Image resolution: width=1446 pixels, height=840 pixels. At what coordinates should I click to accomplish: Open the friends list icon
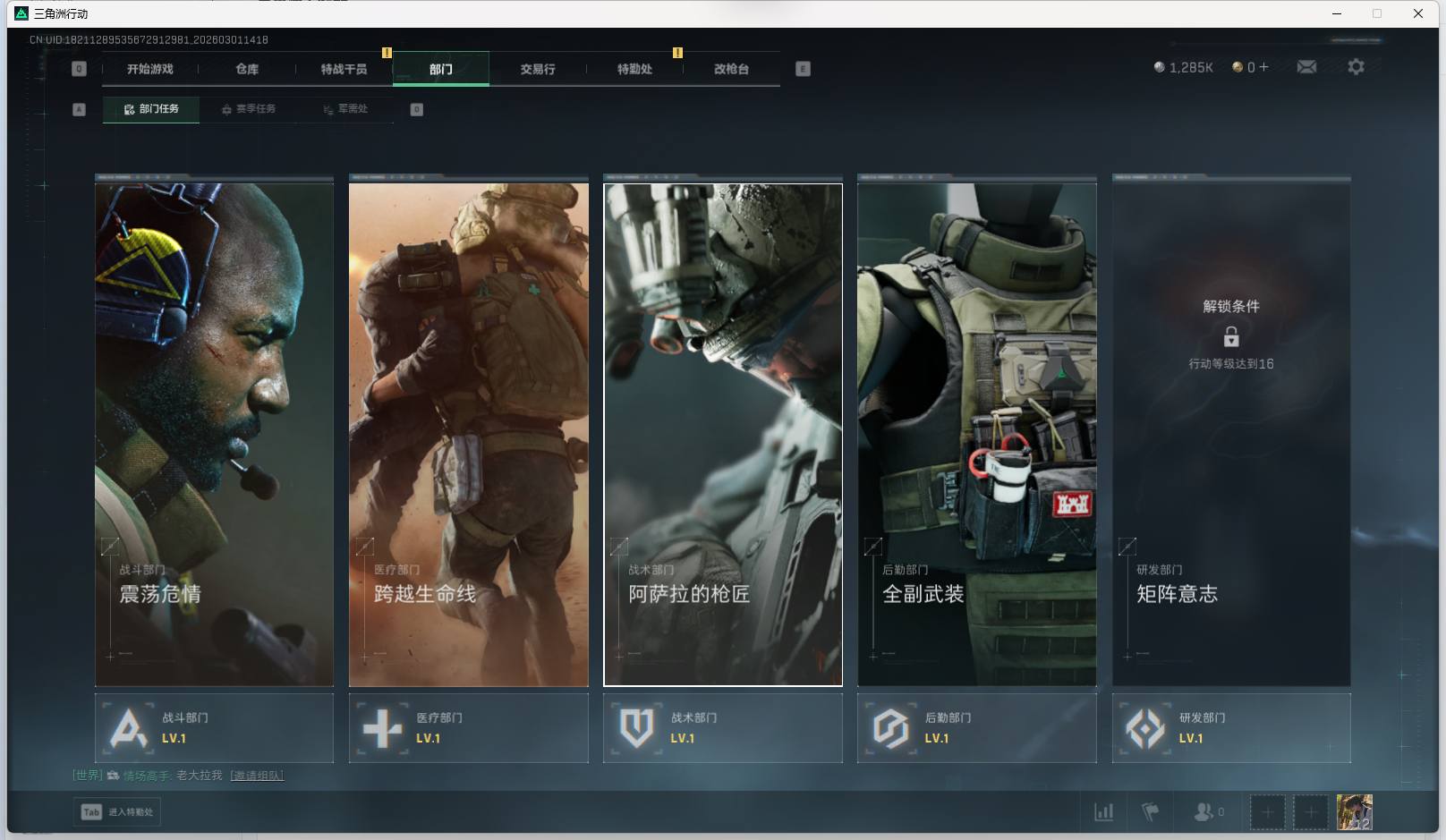coord(1204,812)
